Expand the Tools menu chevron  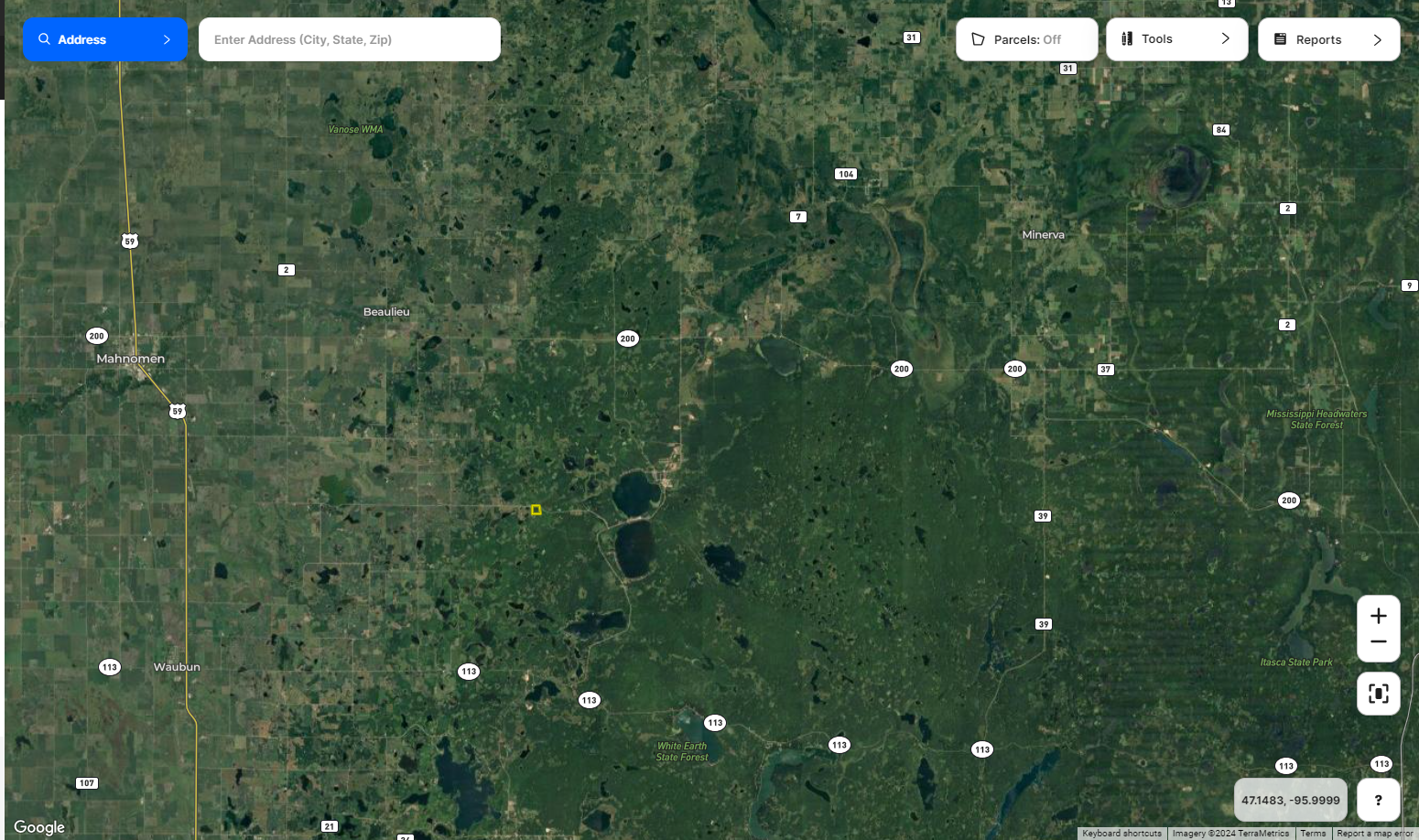pyautogui.click(x=1225, y=38)
